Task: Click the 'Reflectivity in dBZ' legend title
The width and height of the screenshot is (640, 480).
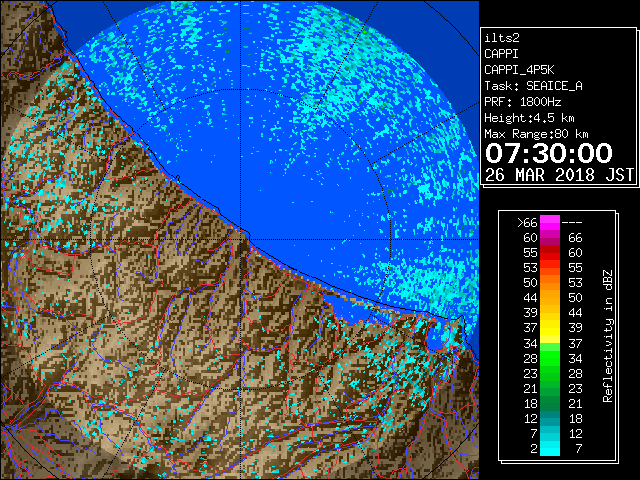Action: (608, 336)
